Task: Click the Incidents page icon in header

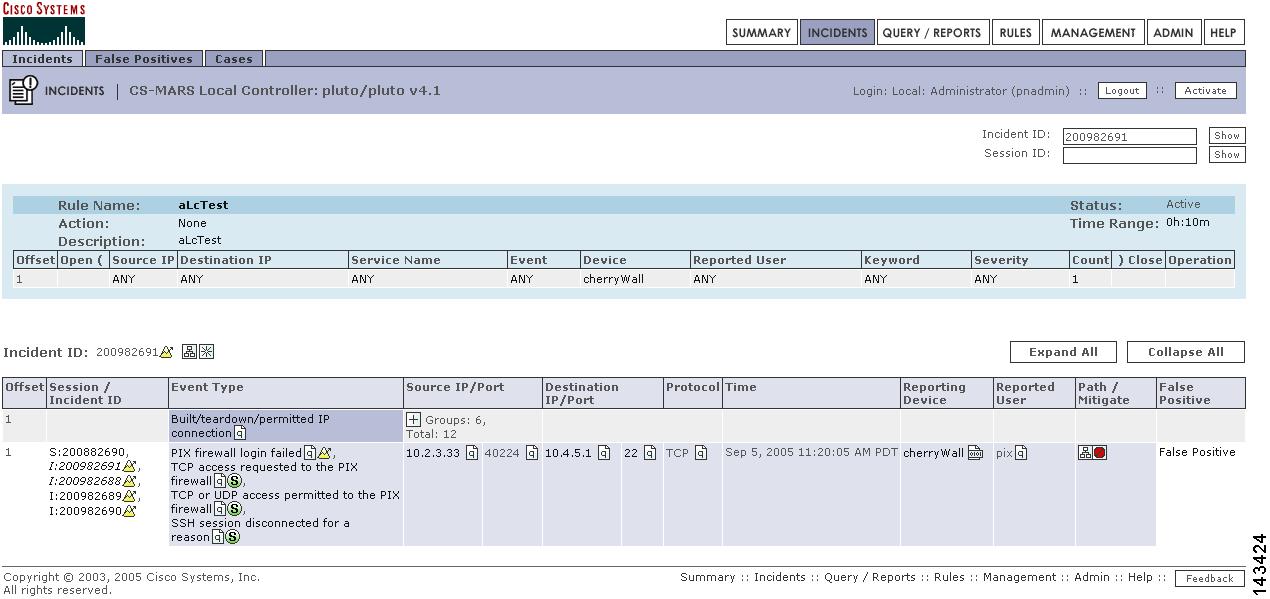Action: click(23, 90)
